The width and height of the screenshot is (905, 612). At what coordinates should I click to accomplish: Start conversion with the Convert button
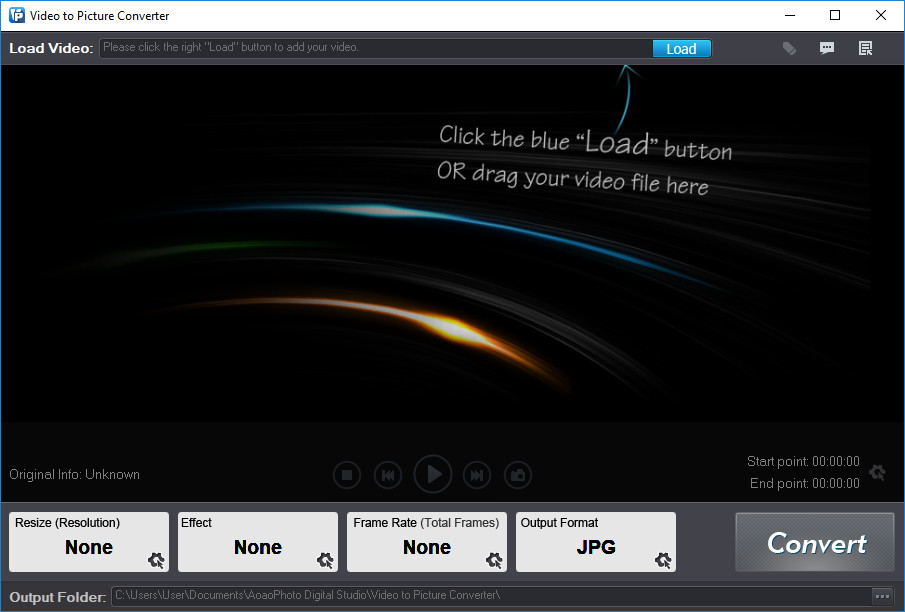coord(815,543)
